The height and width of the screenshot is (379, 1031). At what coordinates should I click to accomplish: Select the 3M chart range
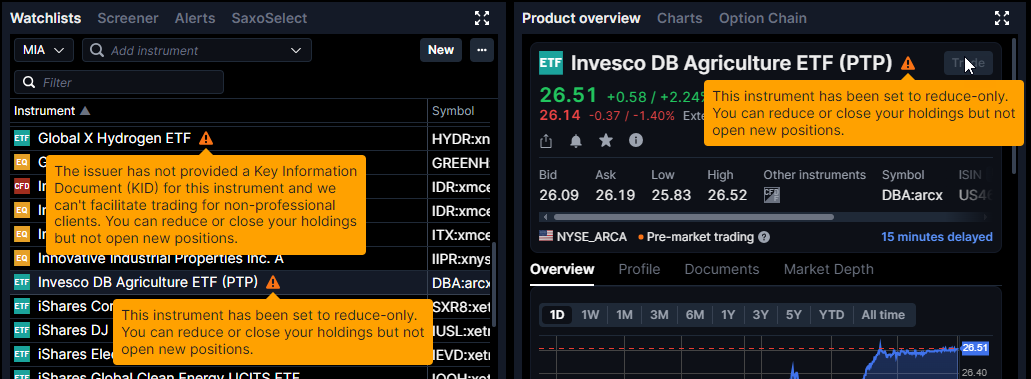click(659, 315)
